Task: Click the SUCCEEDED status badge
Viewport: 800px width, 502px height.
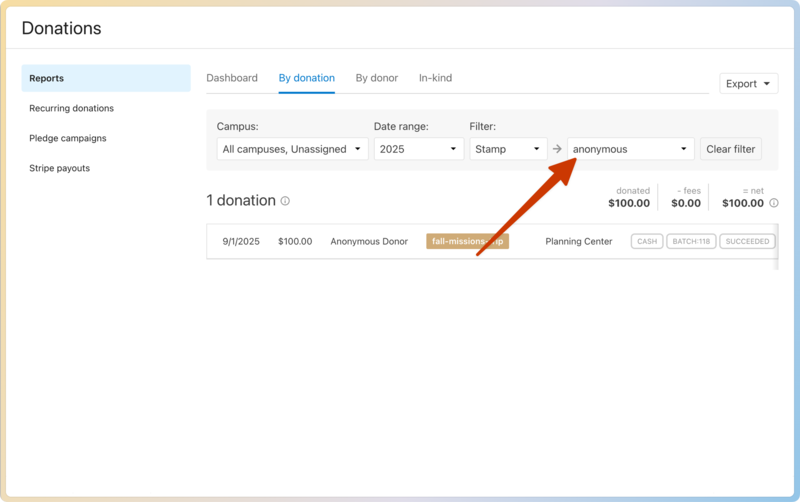Action: [x=747, y=241]
